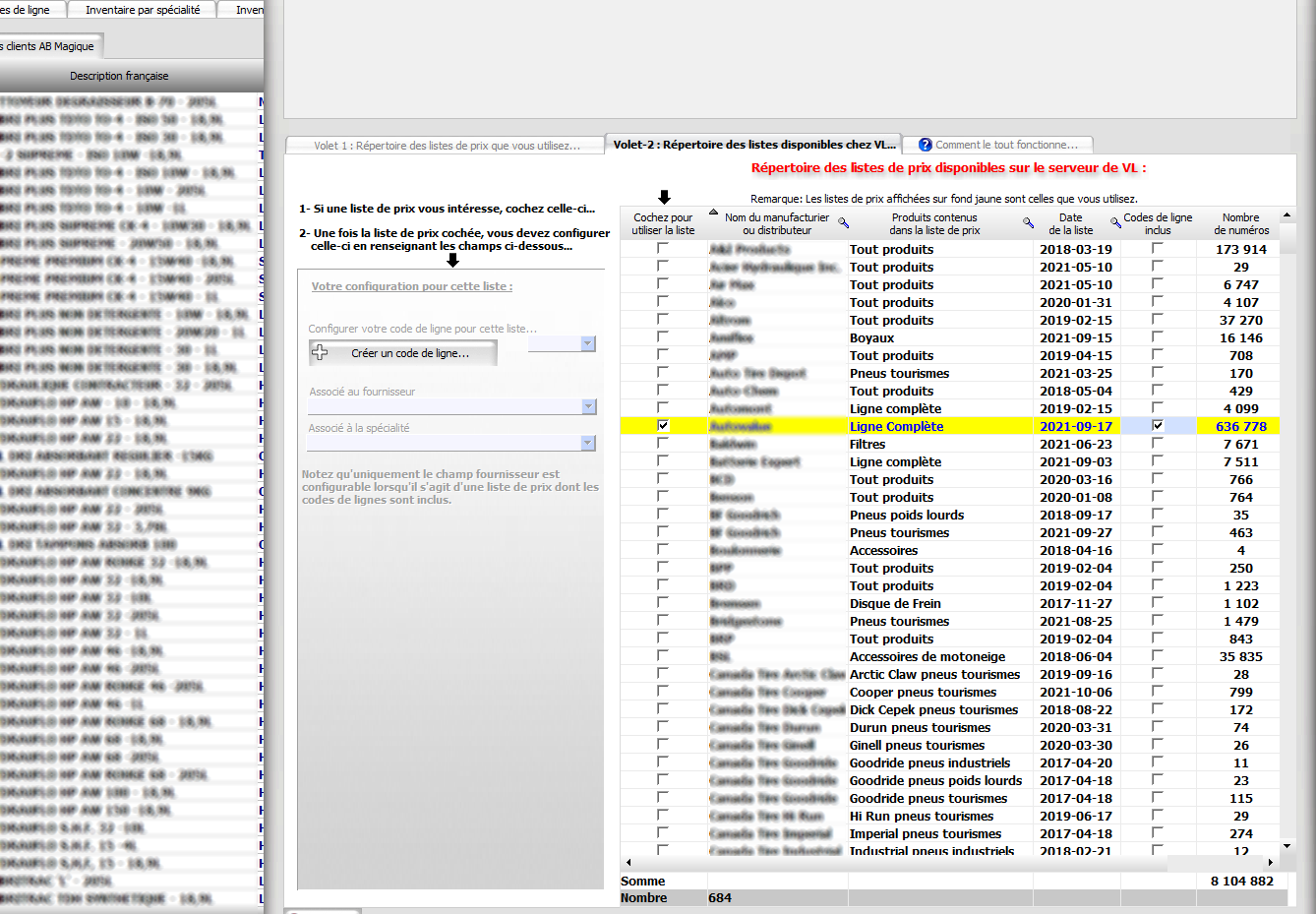Click blue help icon on 'Comment le tout fonctionne' tab
The height and width of the screenshot is (914, 1316).
tap(925, 145)
